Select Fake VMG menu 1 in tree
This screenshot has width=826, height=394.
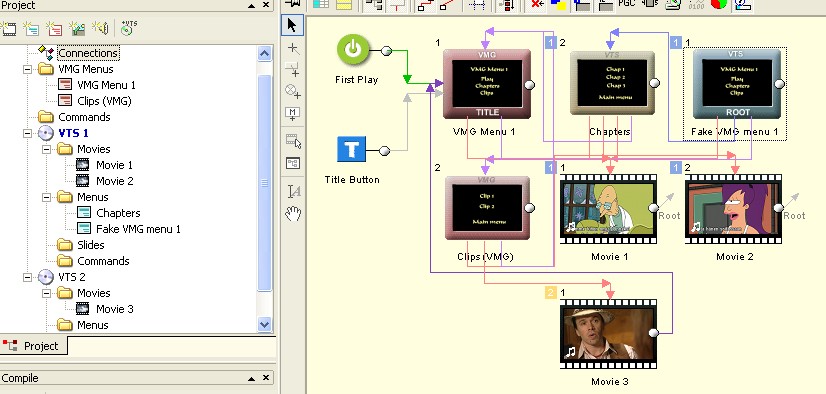tap(138, 229)
